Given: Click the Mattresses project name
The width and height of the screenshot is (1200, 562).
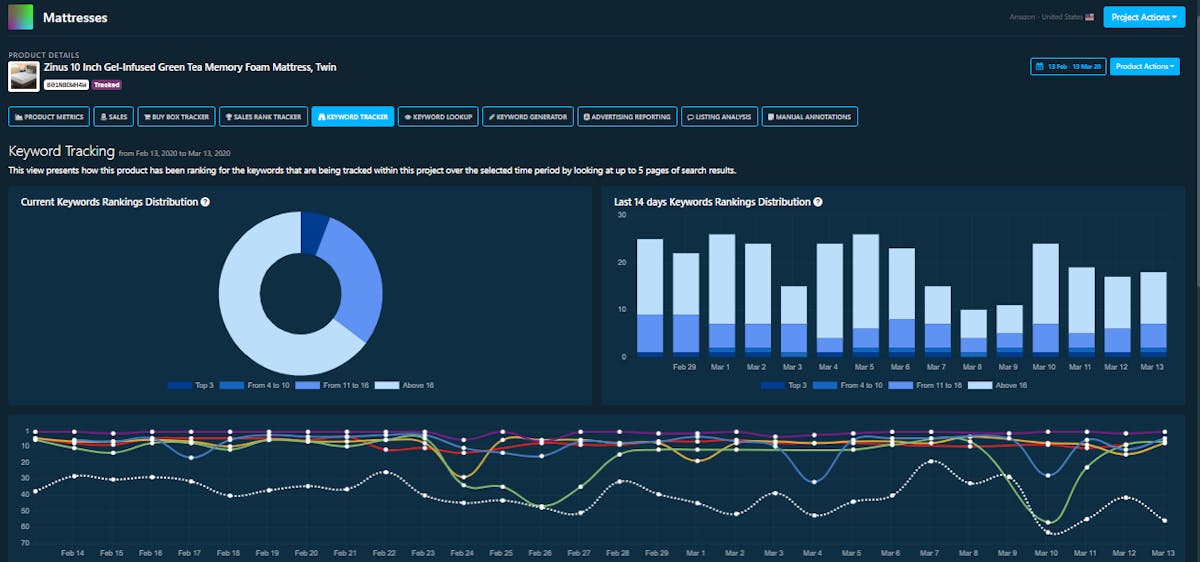Looking at the screenshot, I should point(75,18).
